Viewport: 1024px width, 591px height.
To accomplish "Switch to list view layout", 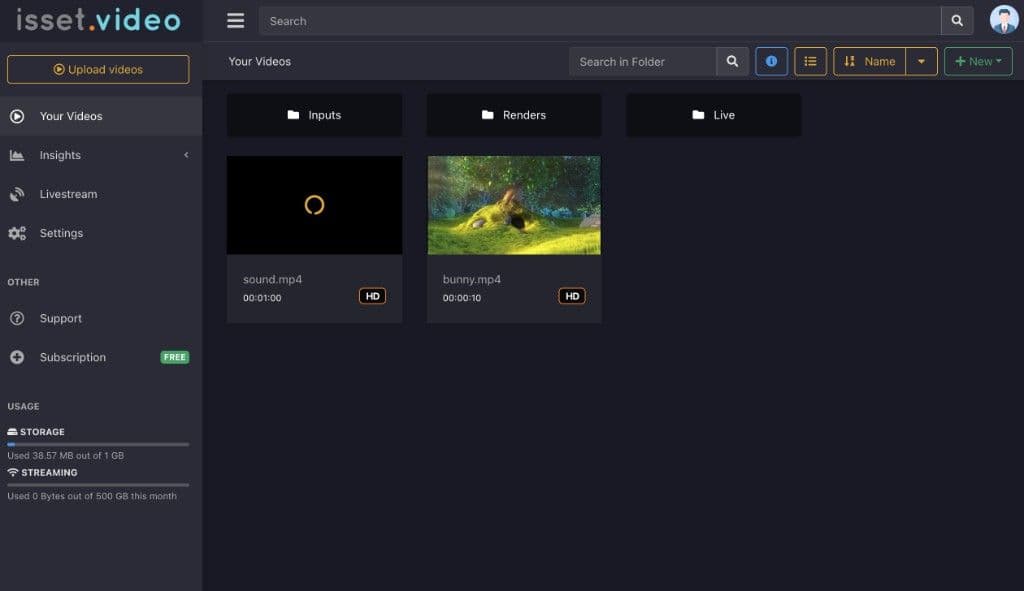I will coord(810,61).
